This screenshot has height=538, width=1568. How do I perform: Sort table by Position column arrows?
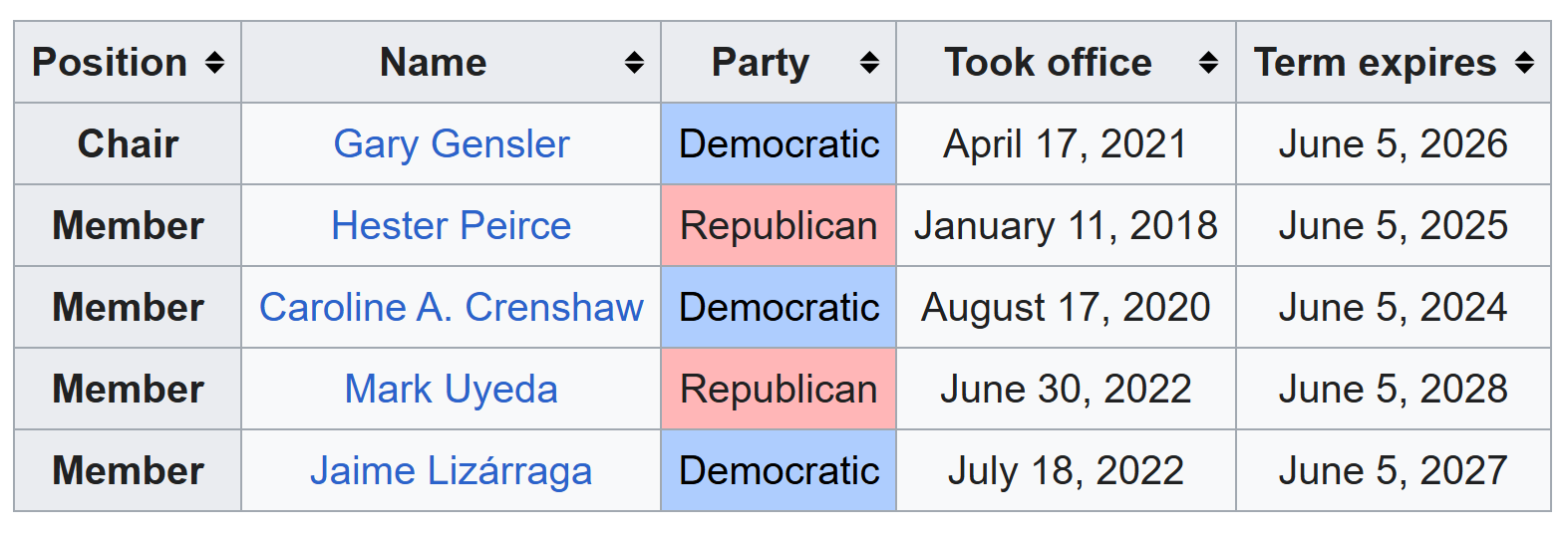tap(214, 63)
